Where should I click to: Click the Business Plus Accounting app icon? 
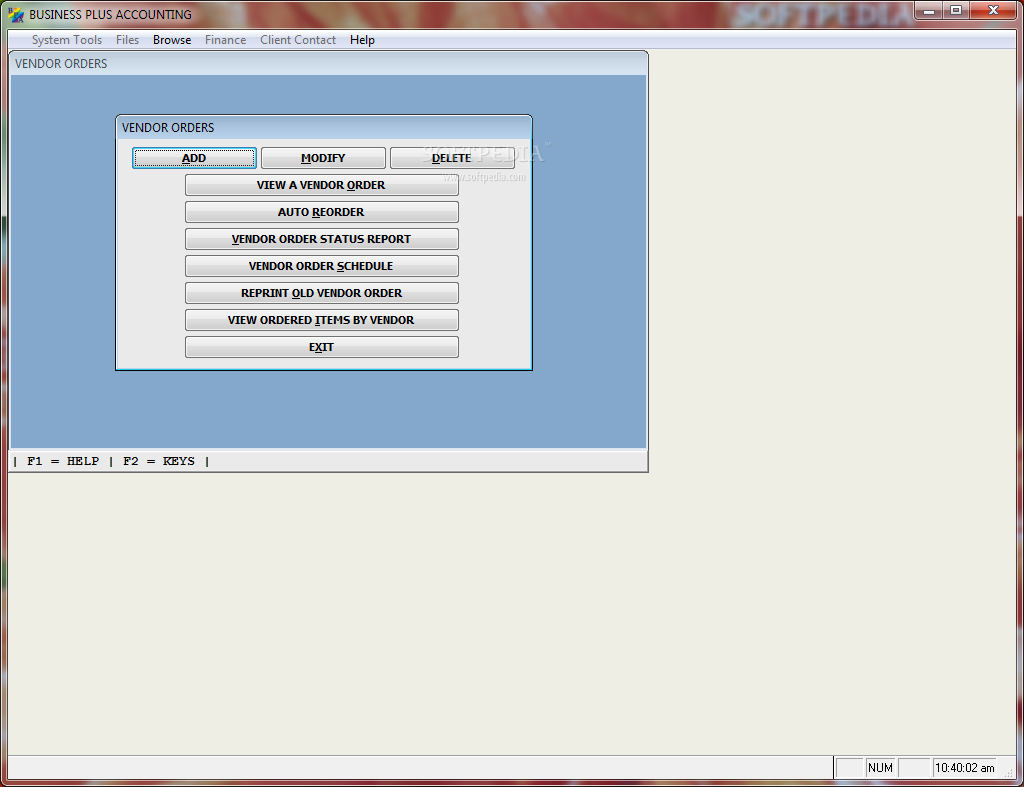coord(16,14)
